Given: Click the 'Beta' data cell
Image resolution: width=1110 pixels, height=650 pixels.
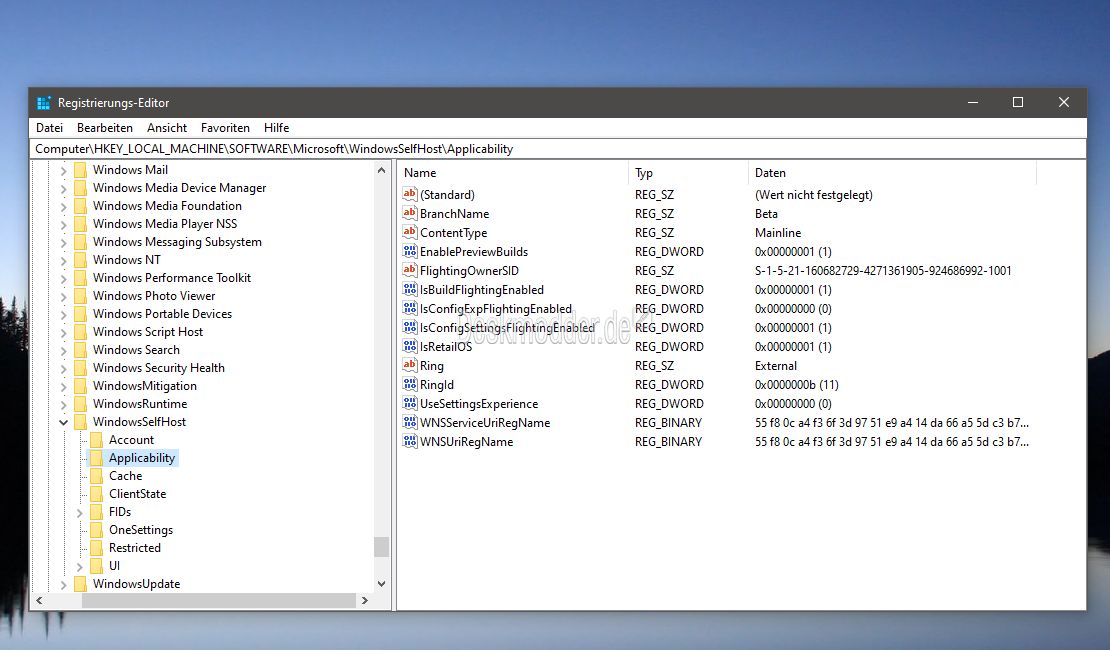Looking at the screenshot, I should pos(766,213).
